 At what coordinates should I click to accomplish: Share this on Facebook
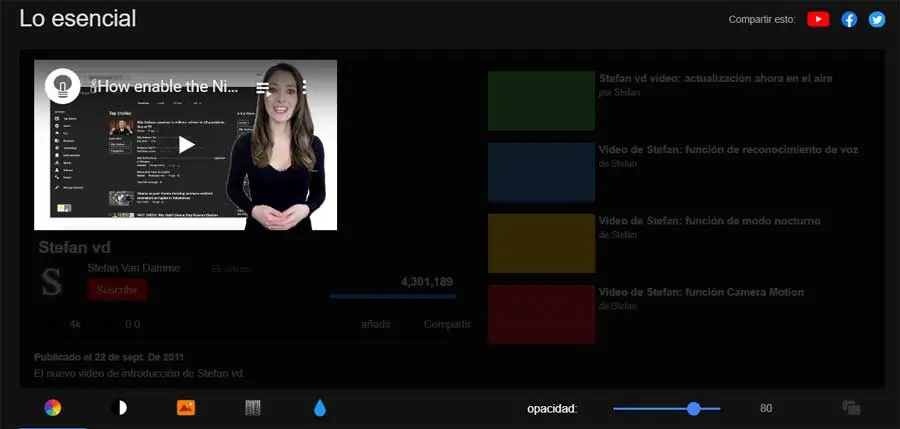click(849, 20)
